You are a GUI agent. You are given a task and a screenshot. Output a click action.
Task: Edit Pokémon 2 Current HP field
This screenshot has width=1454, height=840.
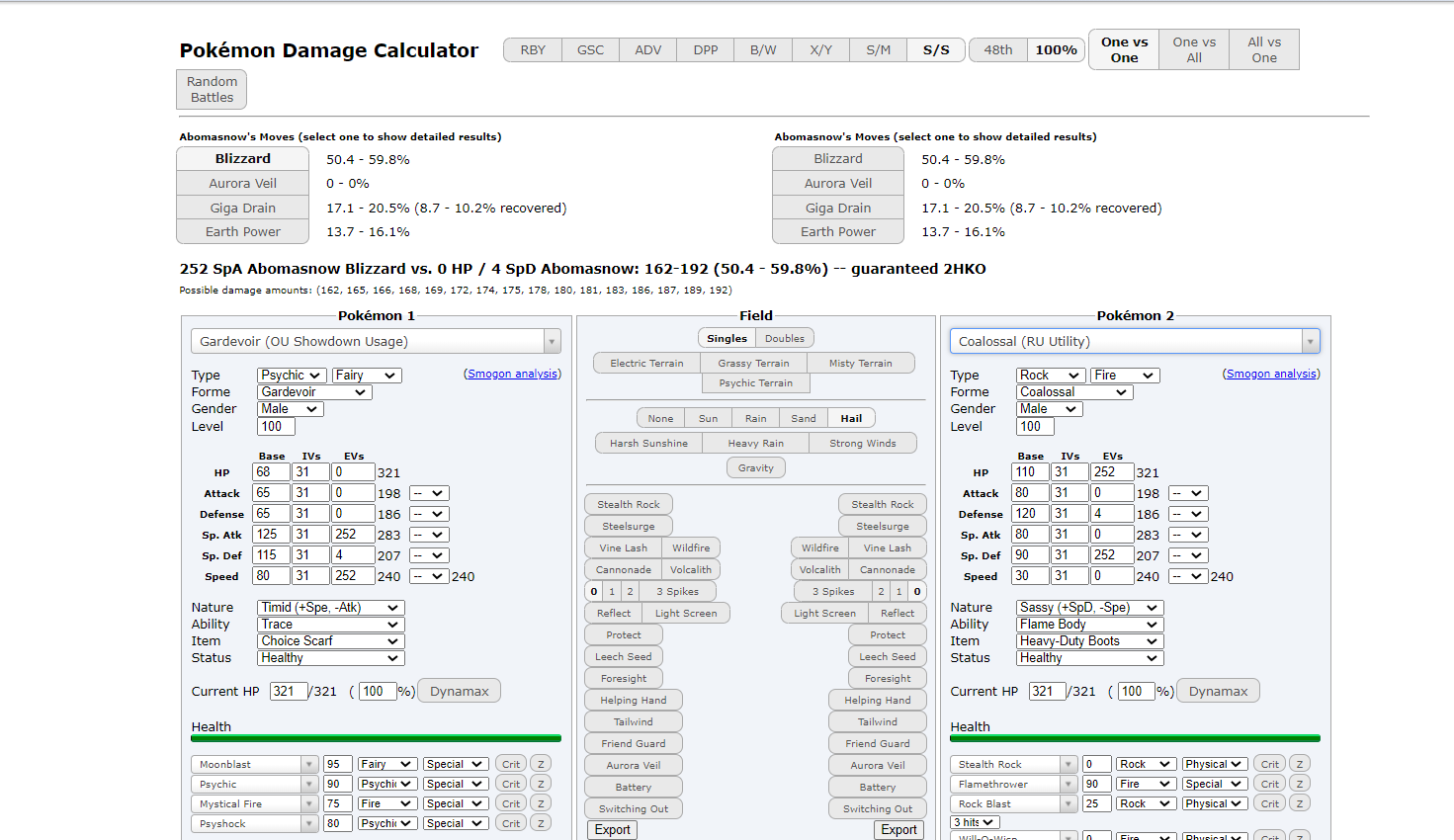point(1047,691)
